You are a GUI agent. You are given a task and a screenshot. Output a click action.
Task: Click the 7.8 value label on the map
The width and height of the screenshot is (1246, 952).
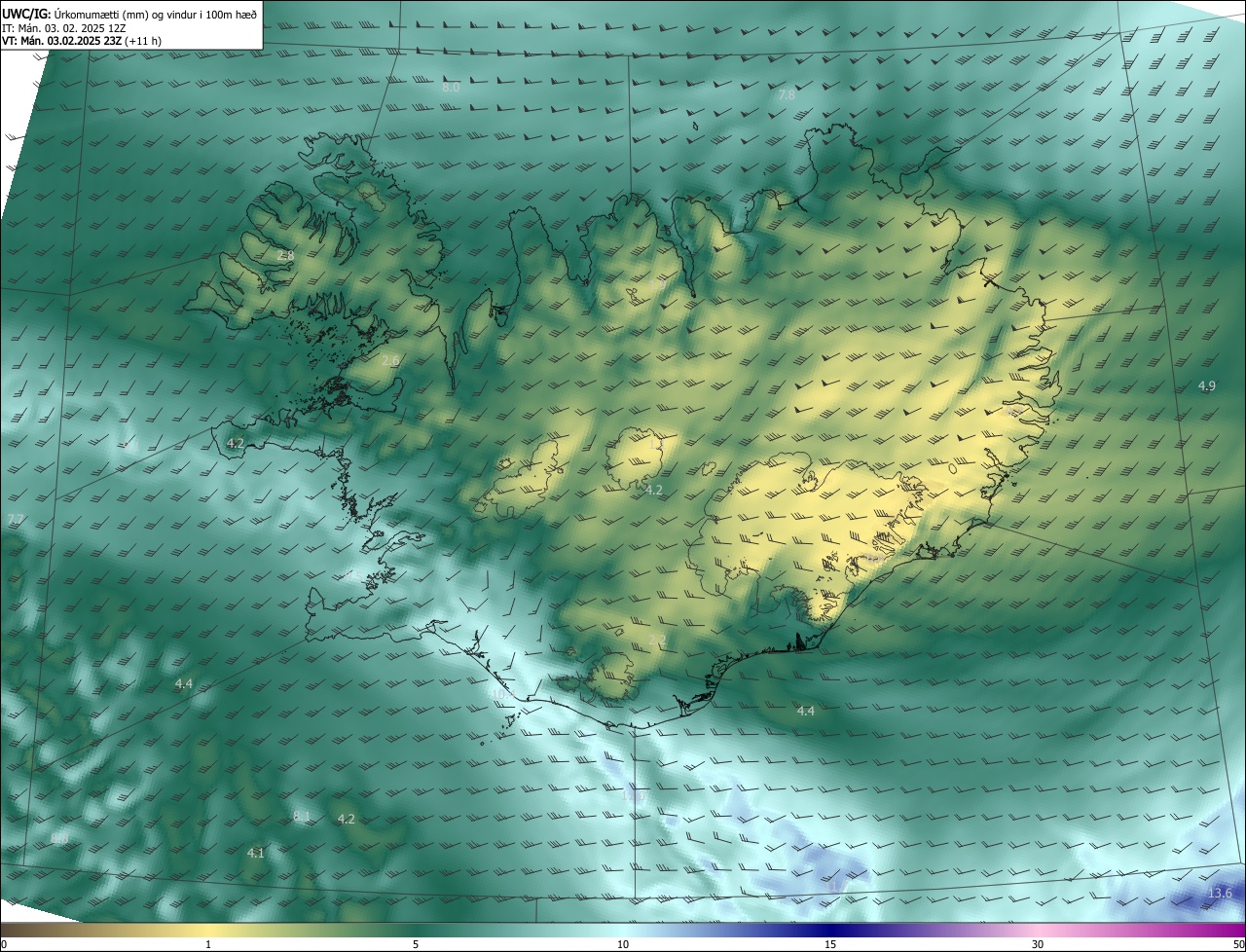[787, 95]
